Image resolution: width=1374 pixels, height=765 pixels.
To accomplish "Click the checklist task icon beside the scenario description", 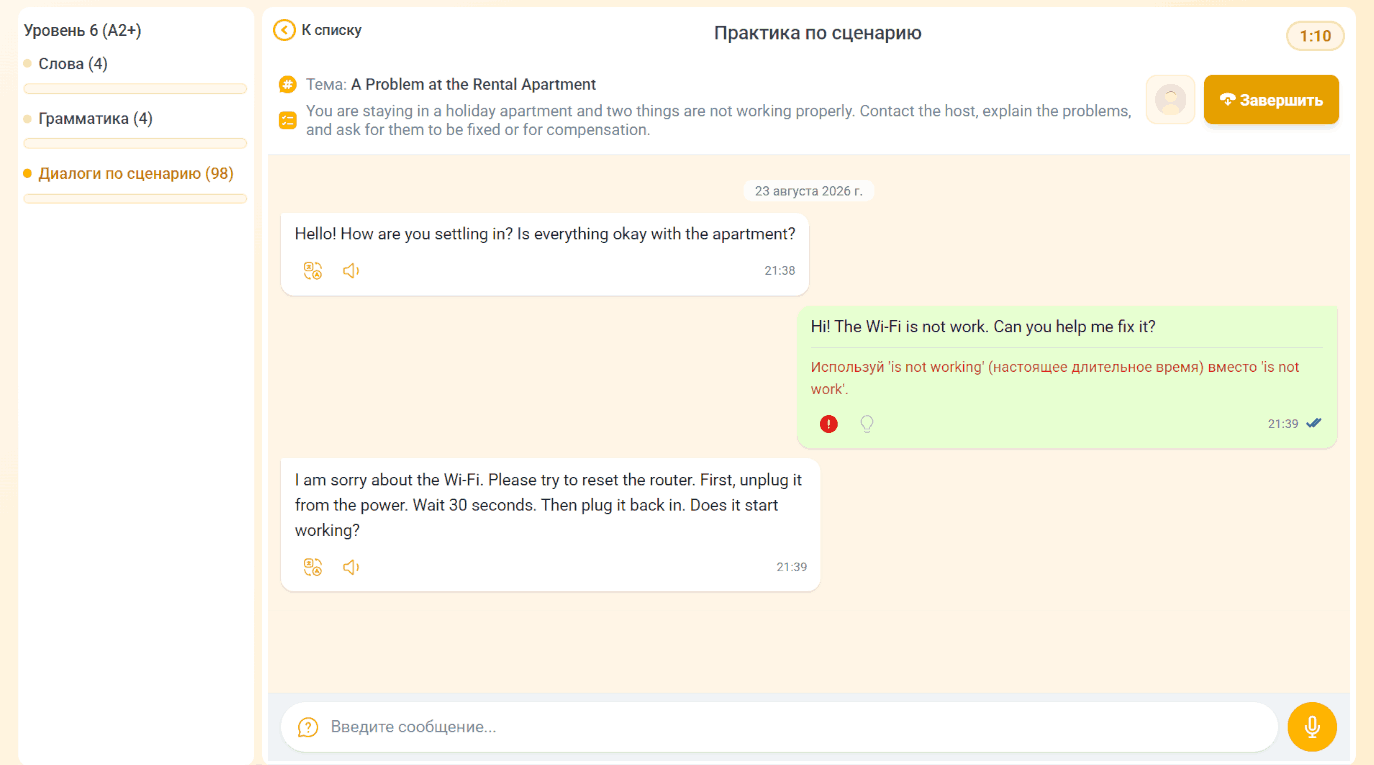I will coord(288,121).
